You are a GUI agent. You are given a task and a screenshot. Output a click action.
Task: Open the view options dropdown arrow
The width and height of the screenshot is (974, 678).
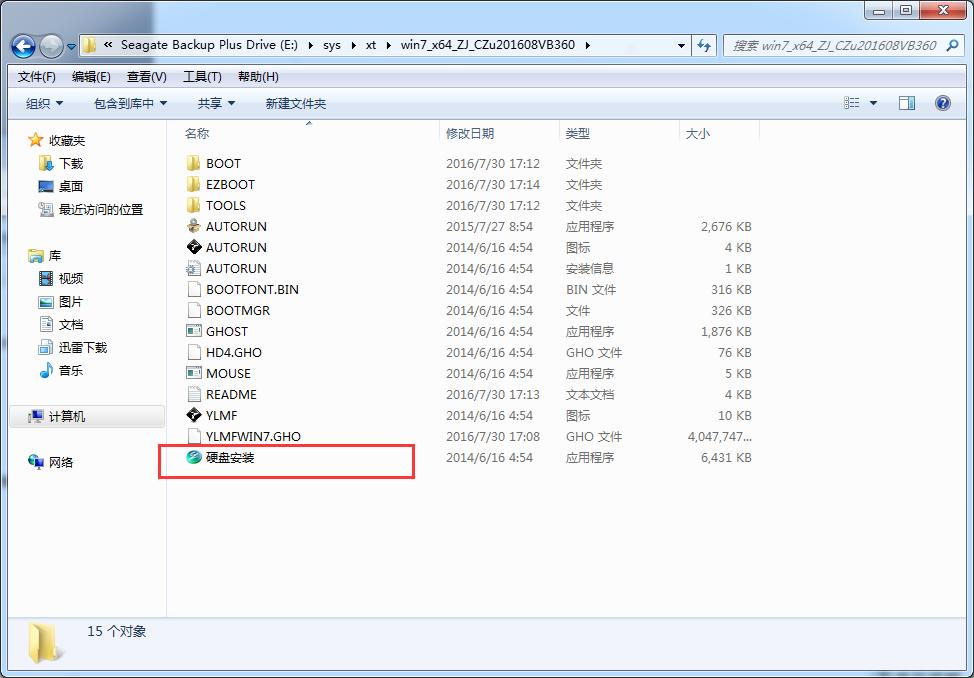point(873,103)
